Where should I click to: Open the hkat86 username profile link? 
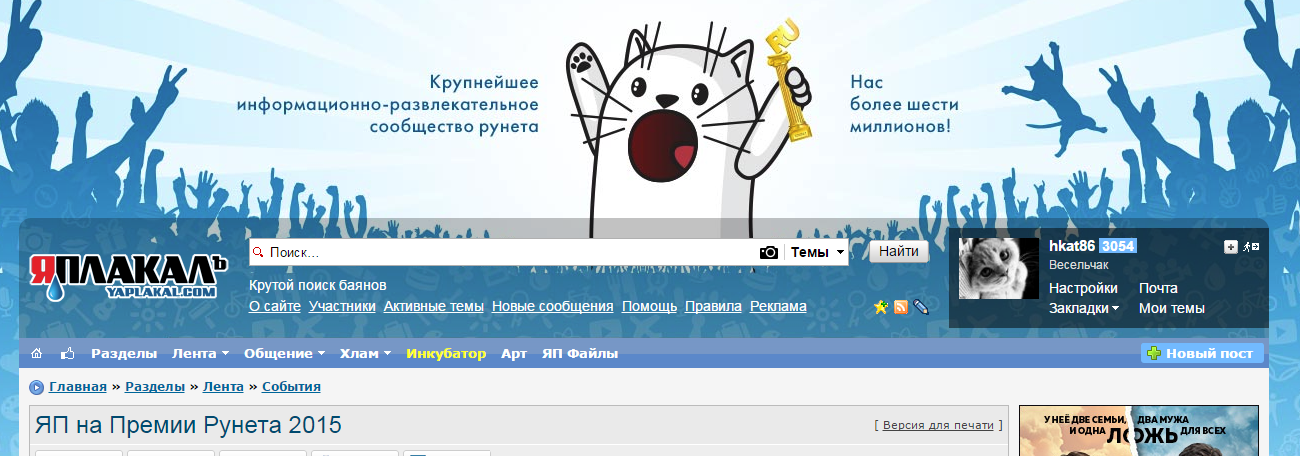point(1072,246)
